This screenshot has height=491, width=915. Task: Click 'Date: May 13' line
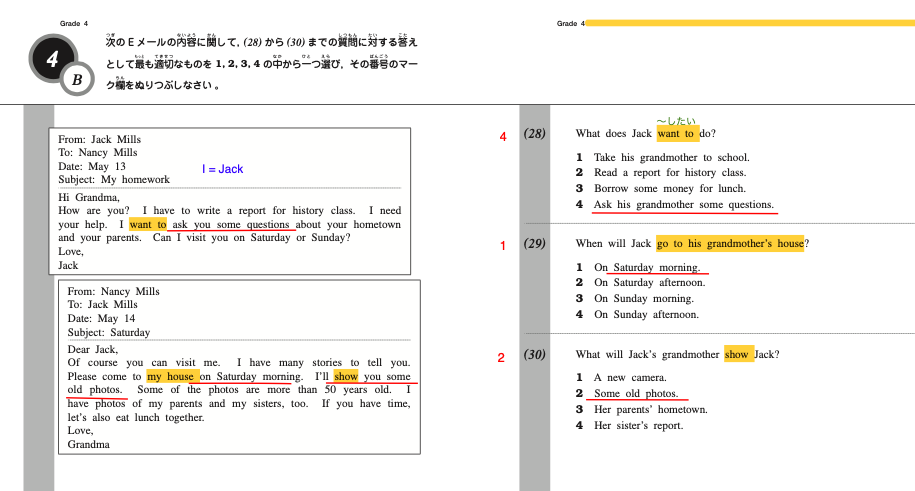pyautogui.click(x=92, y=166)
